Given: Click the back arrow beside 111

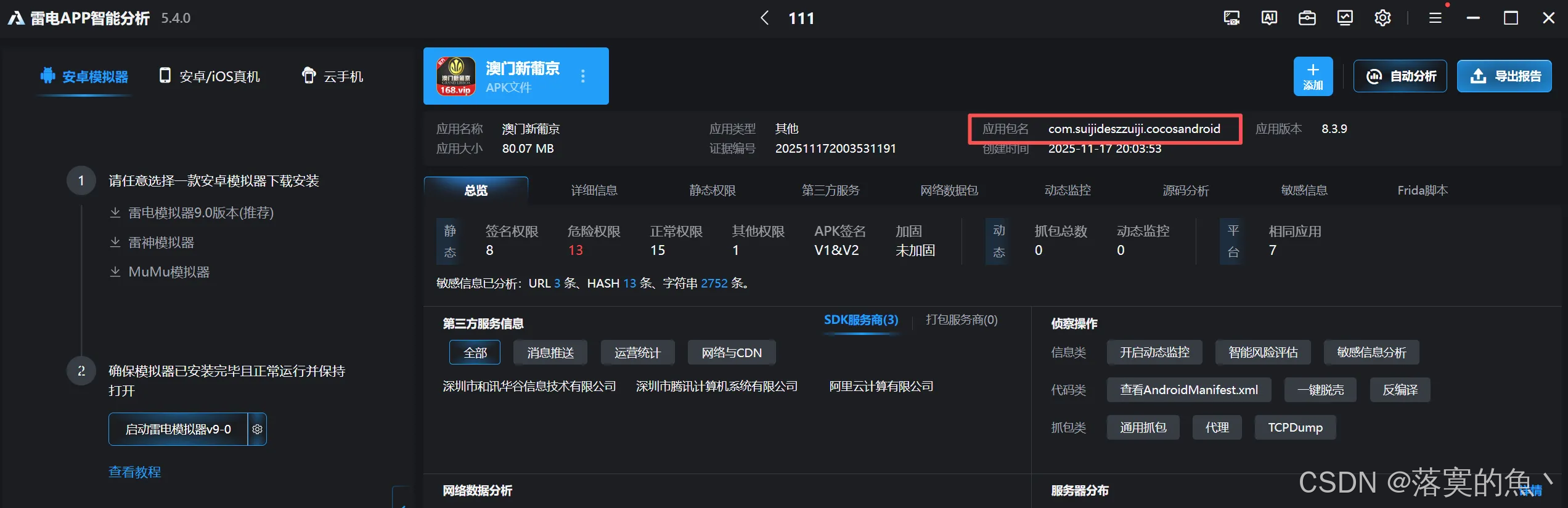Looking at the screenshot, I should (x=764, y=18).
